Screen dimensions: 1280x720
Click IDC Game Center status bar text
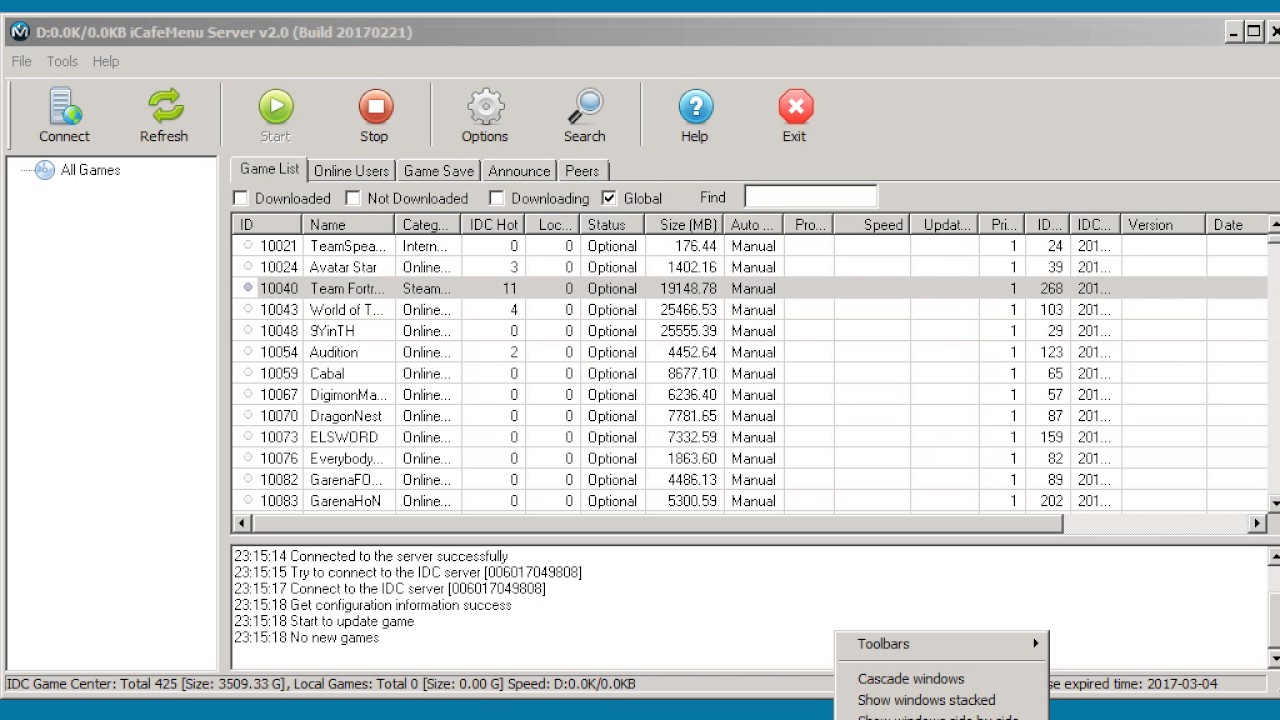321,684
